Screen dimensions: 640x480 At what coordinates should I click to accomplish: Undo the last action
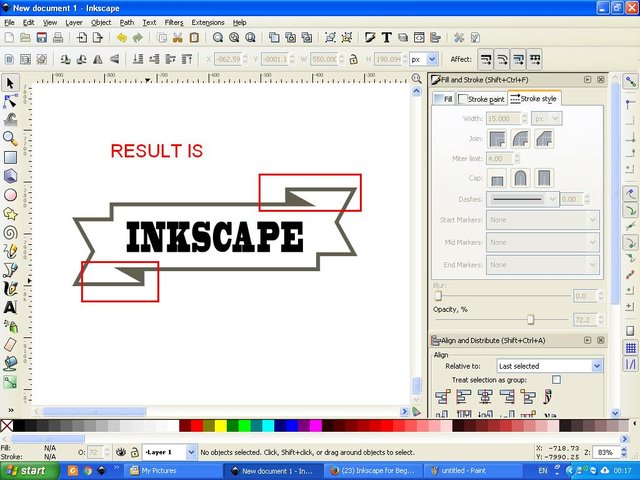121,38
